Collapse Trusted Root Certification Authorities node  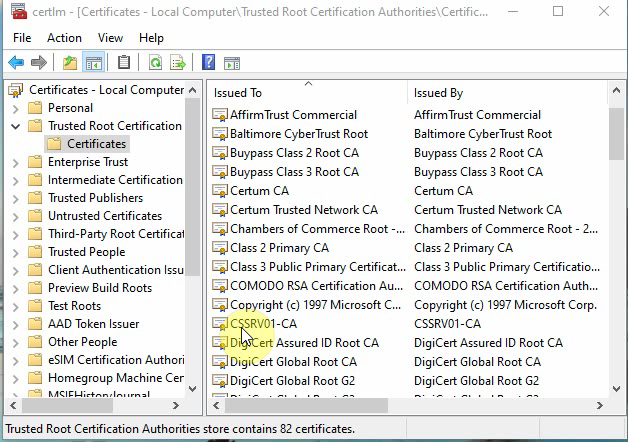tap(15, 126)
